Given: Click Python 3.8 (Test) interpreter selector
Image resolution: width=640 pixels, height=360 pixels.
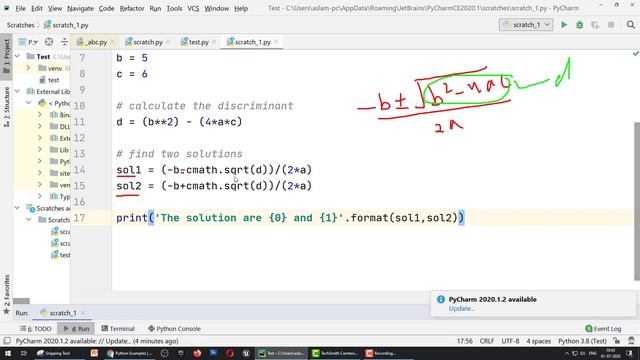Looking at the screenshot, I should tap(582, 341).
